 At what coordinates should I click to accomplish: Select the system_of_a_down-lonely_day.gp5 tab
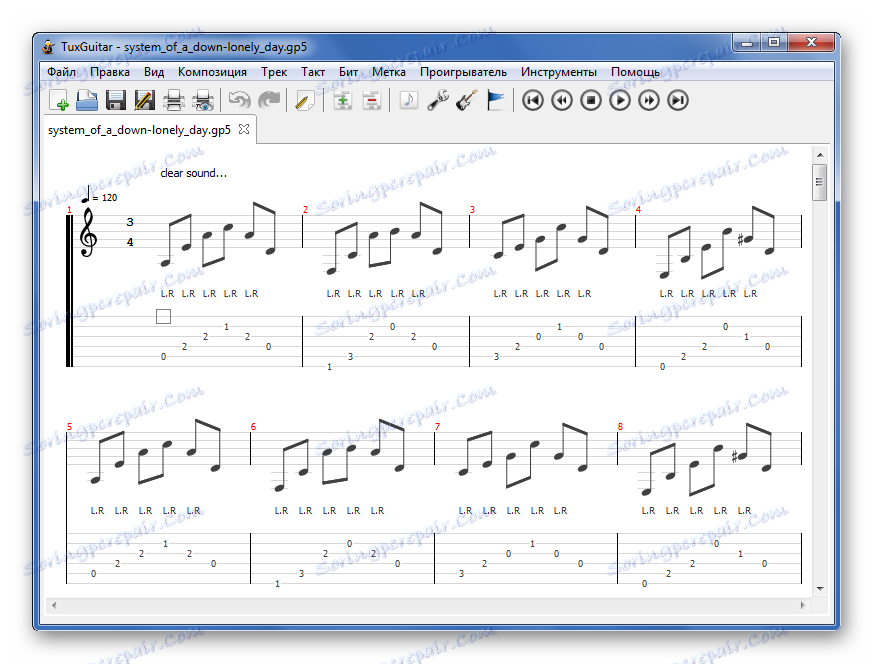(139, 130)
